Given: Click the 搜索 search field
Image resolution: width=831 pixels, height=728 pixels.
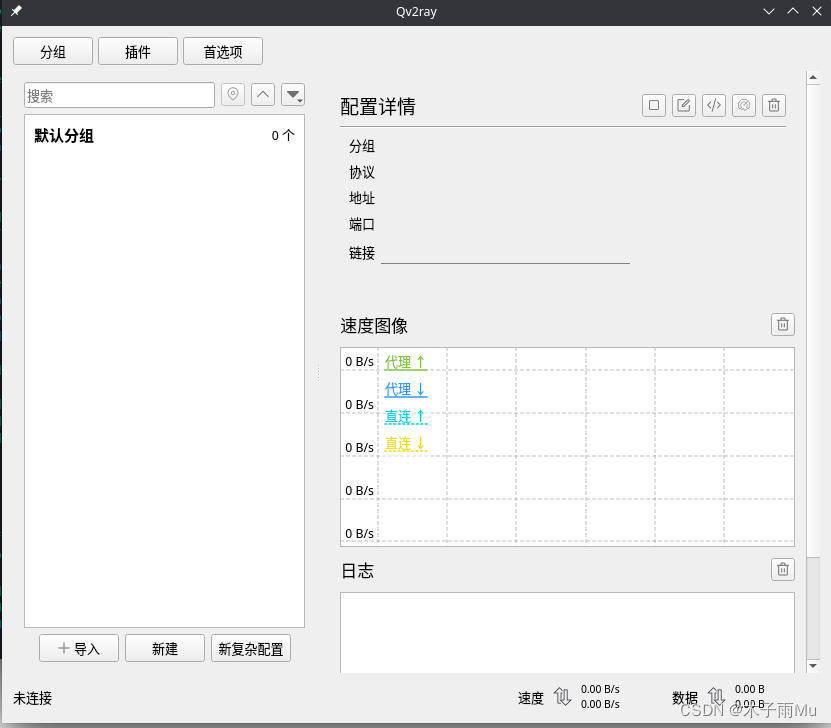Looking at the screenshot, I should click(119, 95).
